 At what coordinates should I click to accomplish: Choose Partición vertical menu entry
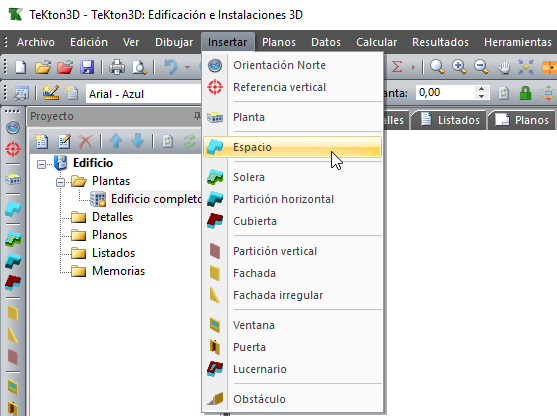point(293,252)
